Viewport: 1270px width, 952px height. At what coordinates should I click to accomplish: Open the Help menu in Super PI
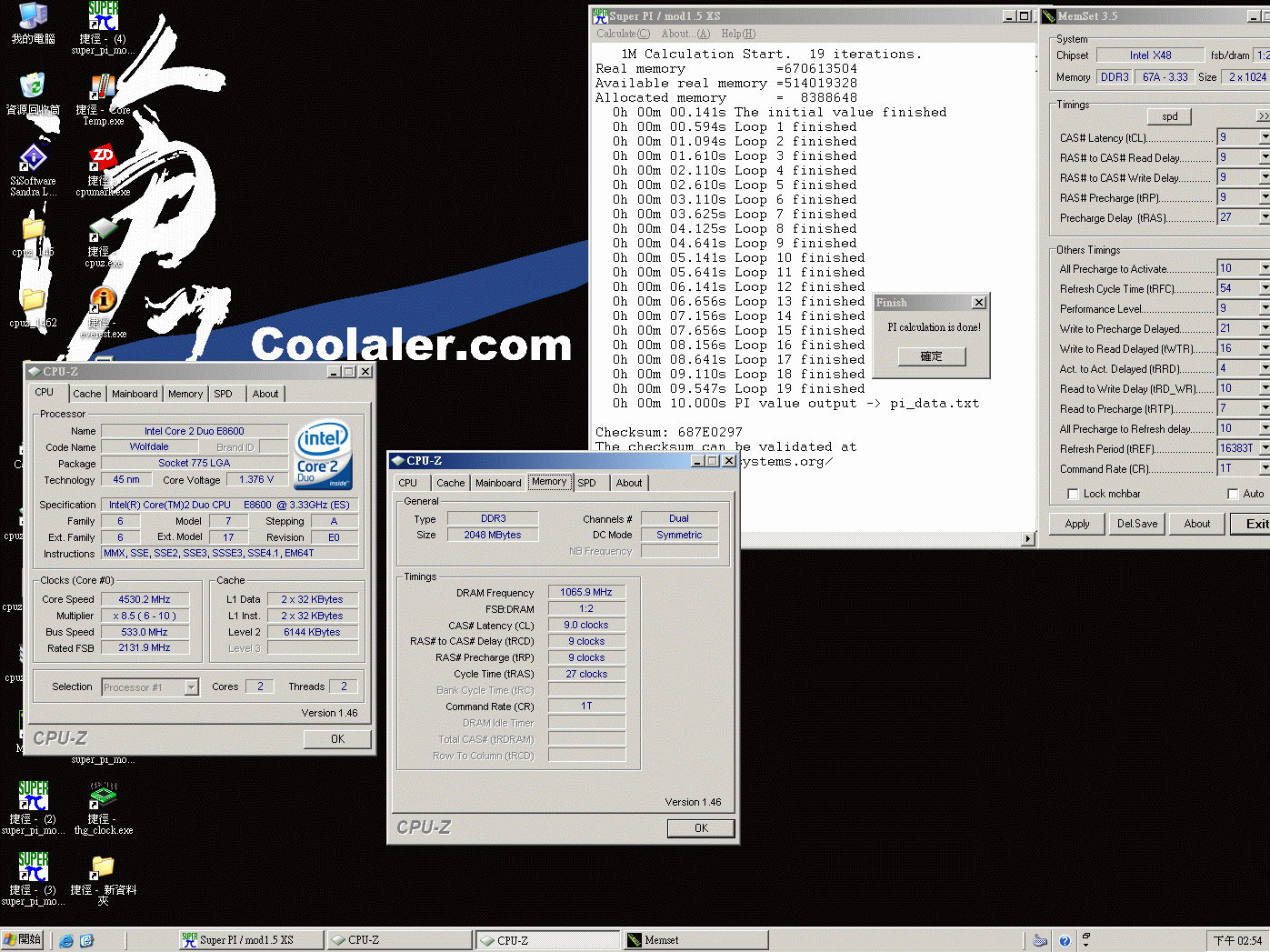pos(737,34)
